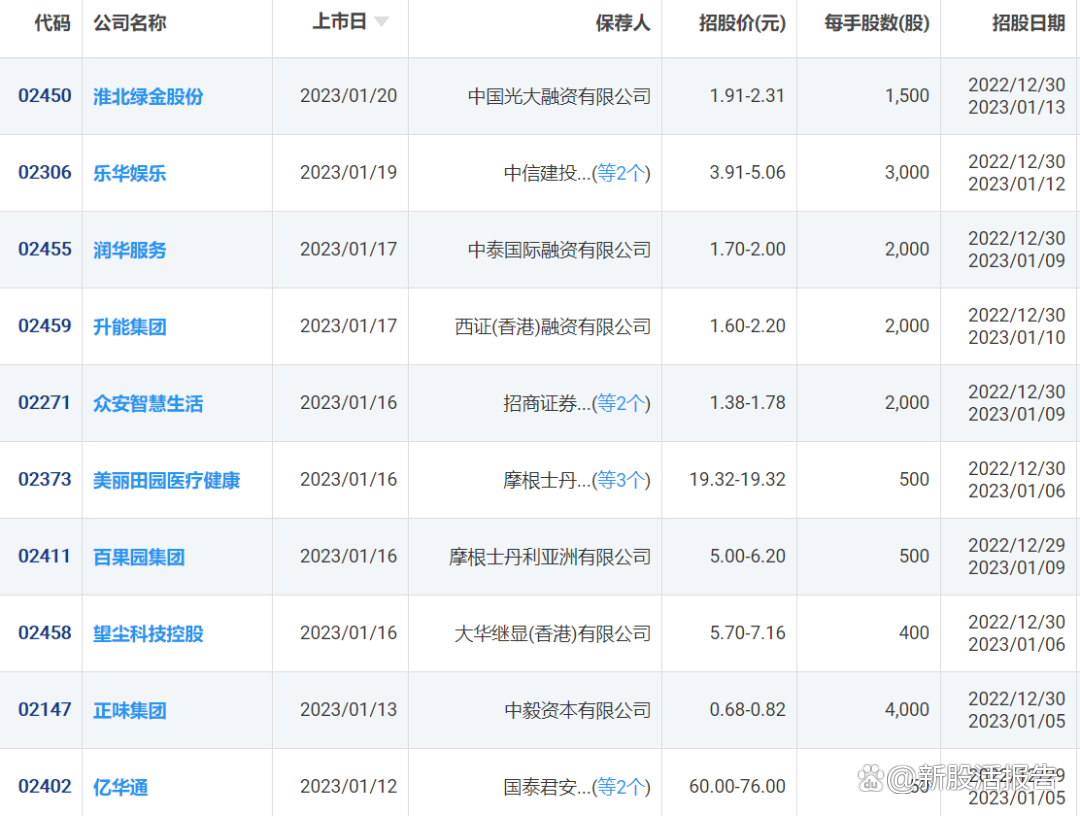Select price range 1.60-2.20
The image size is (1080, 816).
pyautogui.click(x=747, y=326)
